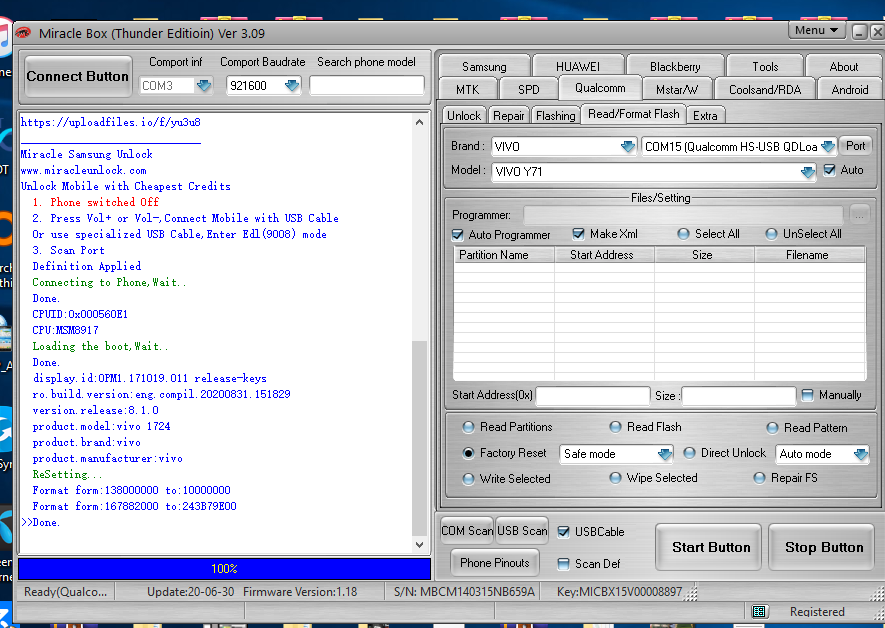
Task: Focus the Size input field
Action: [739, 395]
